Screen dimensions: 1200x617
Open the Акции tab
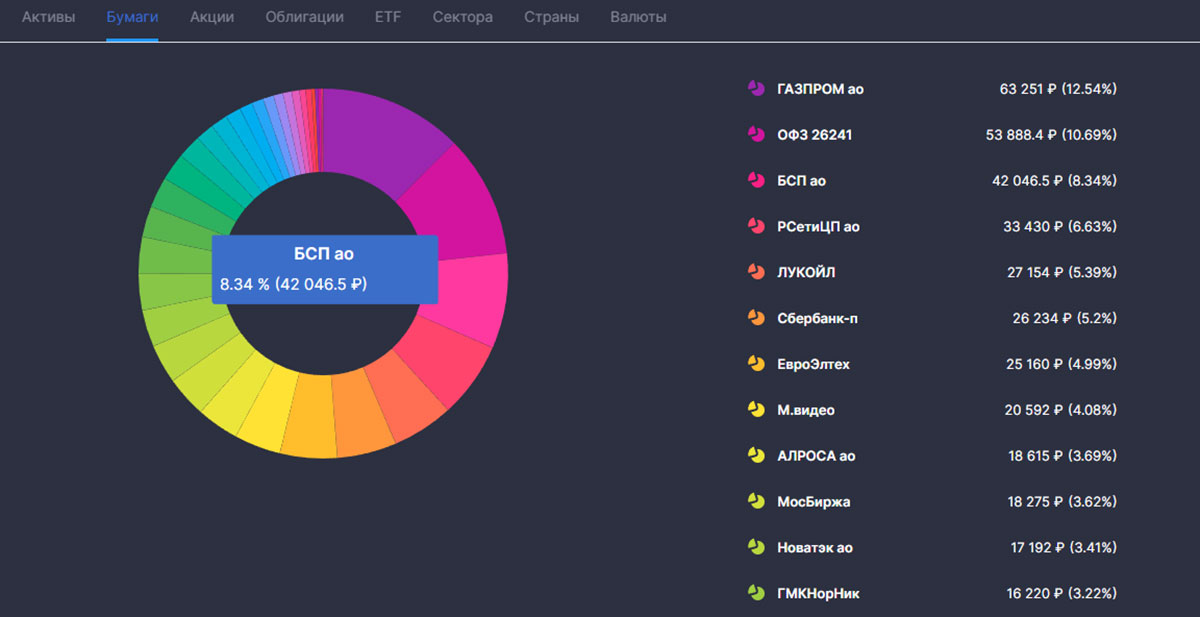tap(212, 17)
